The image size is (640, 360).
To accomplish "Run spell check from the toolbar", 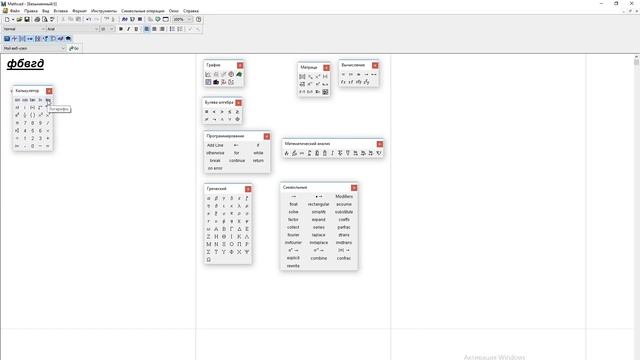I will click(52, 19).
